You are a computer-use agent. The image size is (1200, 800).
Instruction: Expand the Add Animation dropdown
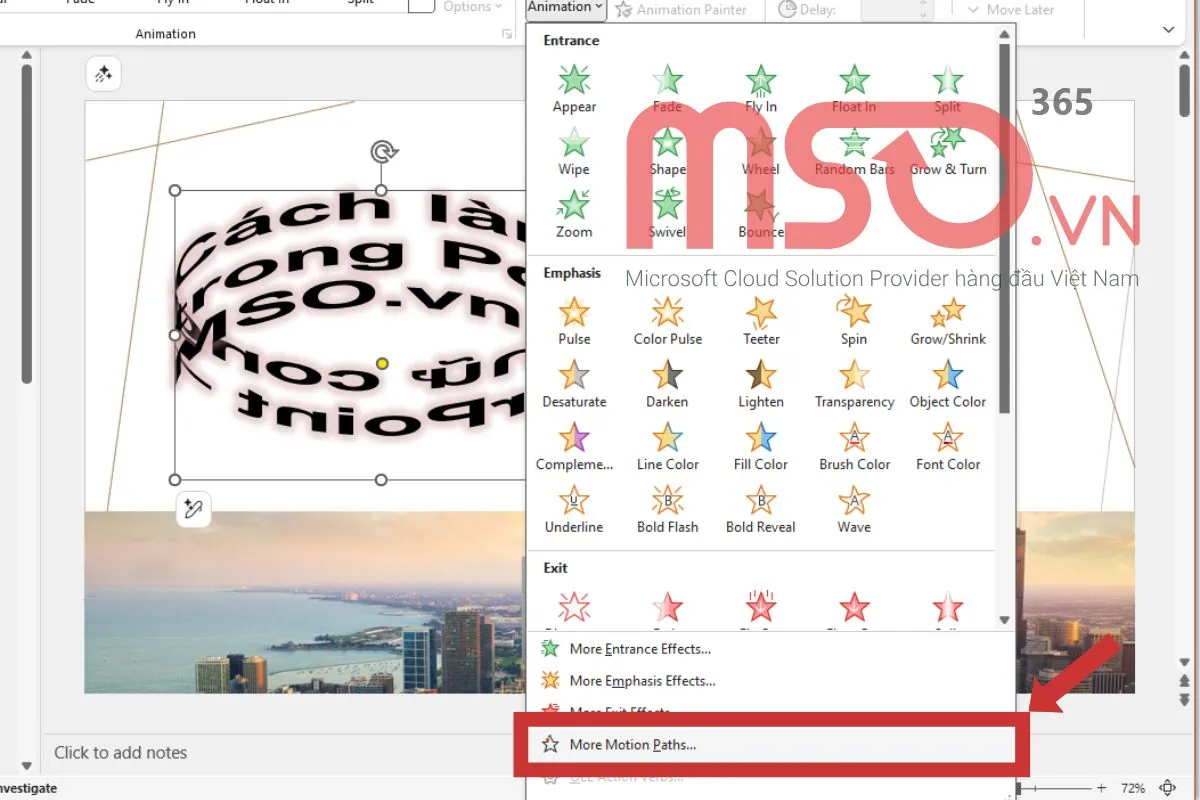[x=566, y=8]
